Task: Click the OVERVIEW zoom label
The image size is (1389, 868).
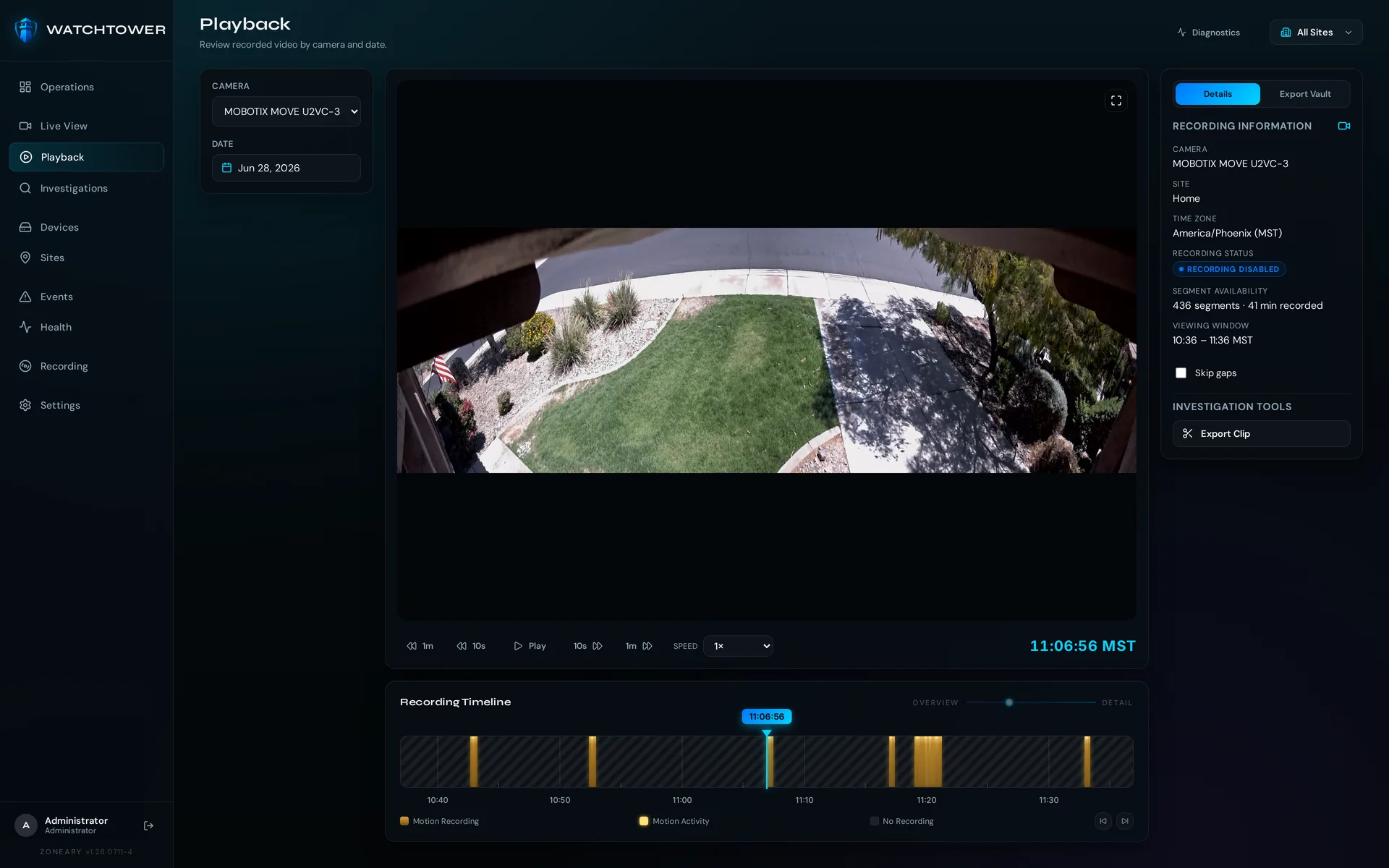Action: 935,703
